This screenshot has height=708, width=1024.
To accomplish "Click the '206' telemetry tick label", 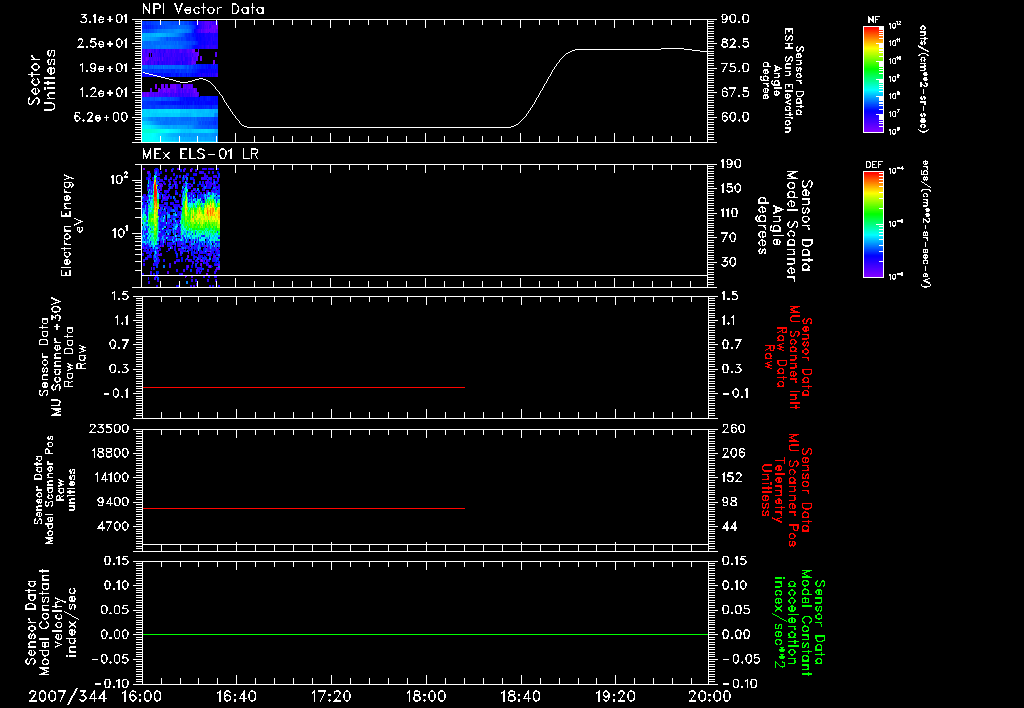I will [733, 453].
